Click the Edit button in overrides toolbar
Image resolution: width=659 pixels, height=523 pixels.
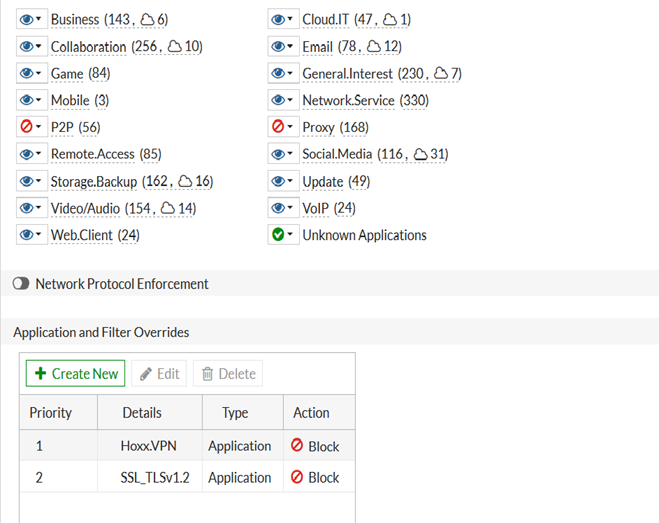click(x=158, y=374)
